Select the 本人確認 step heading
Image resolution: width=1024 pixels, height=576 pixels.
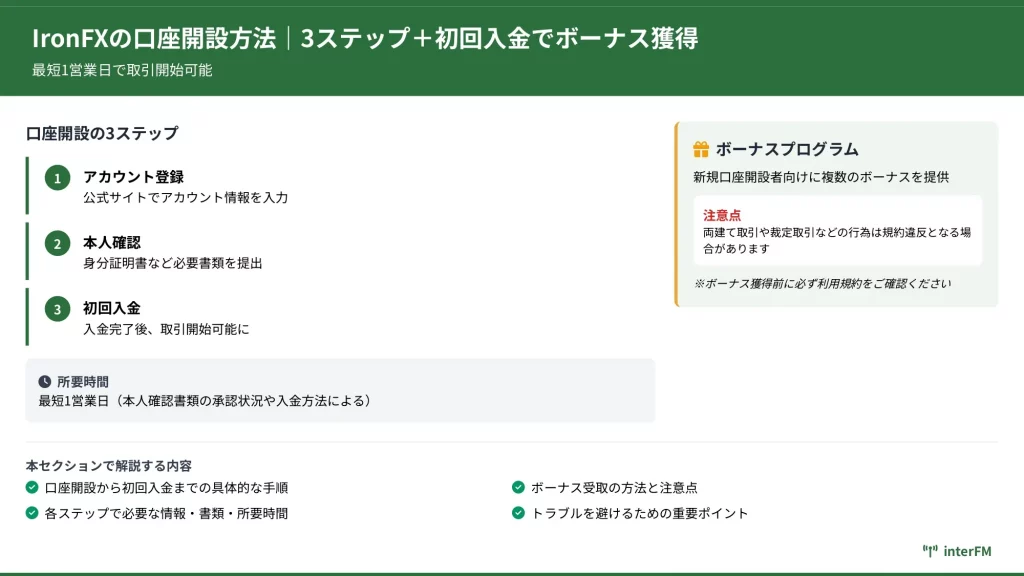112,242
